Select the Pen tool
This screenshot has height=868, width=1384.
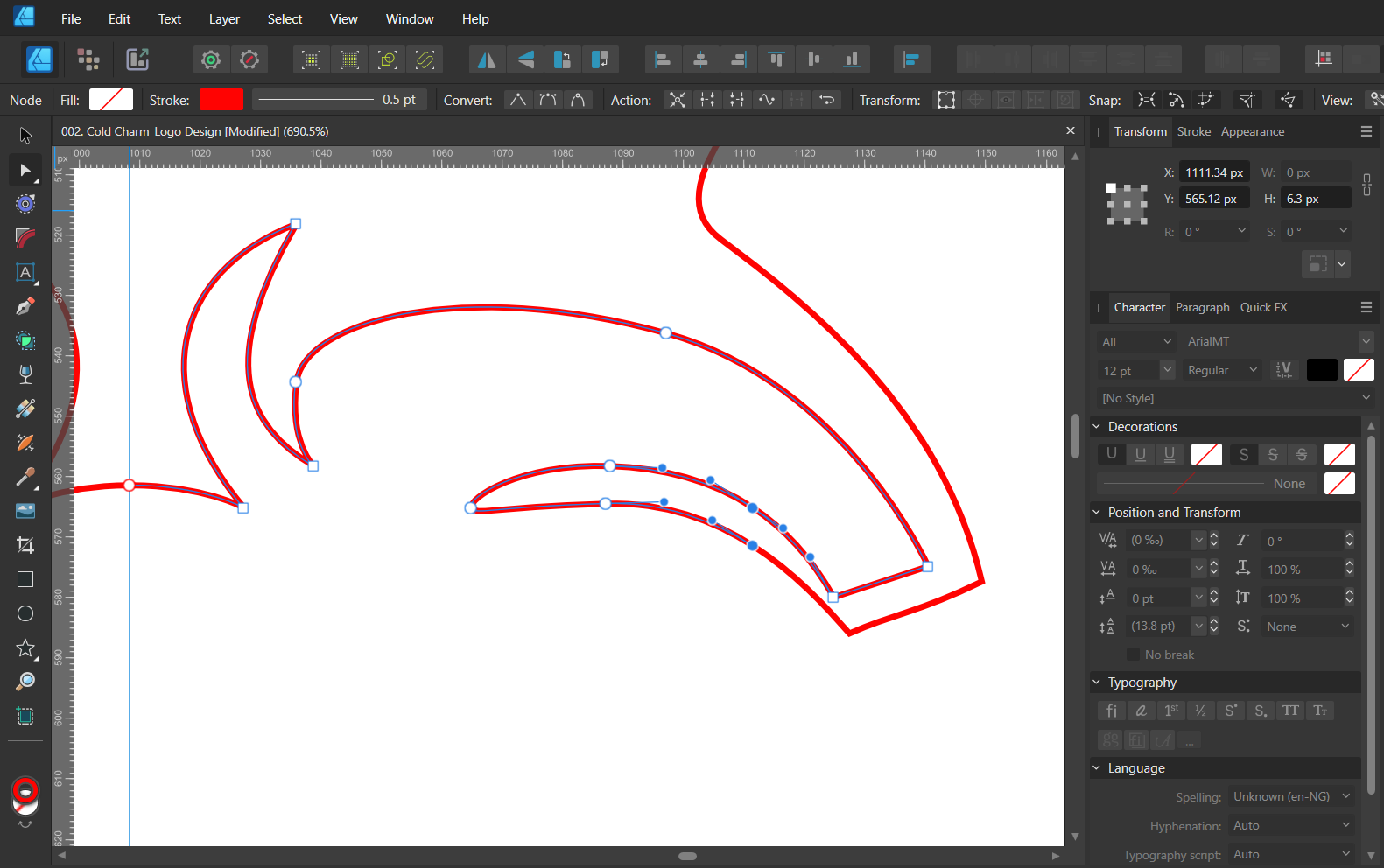click(25, 306)
